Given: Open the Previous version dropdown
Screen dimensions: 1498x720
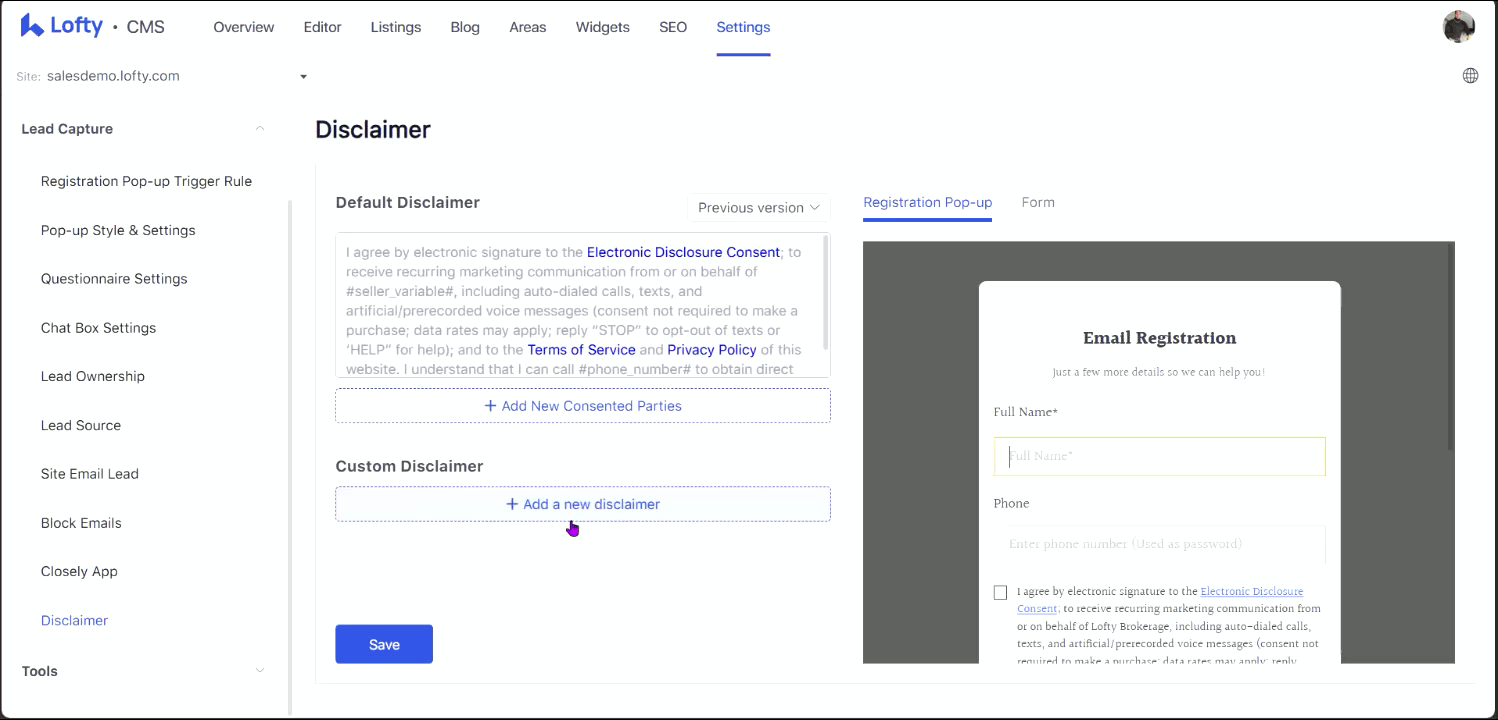Looking at the screenshot, I should (758, 208).
